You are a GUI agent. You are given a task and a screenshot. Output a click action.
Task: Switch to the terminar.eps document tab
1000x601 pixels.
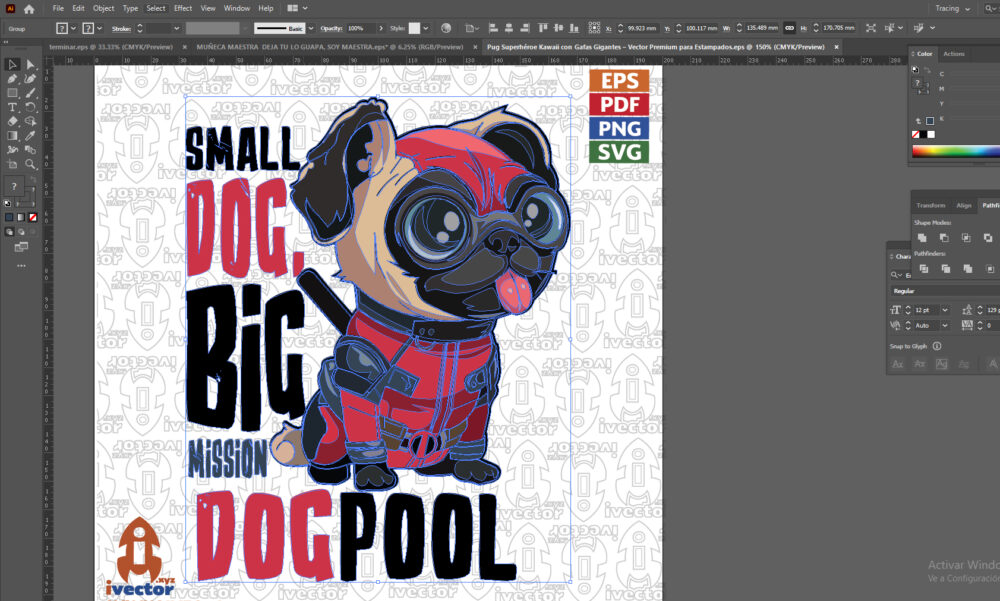(x=111, y=47)
